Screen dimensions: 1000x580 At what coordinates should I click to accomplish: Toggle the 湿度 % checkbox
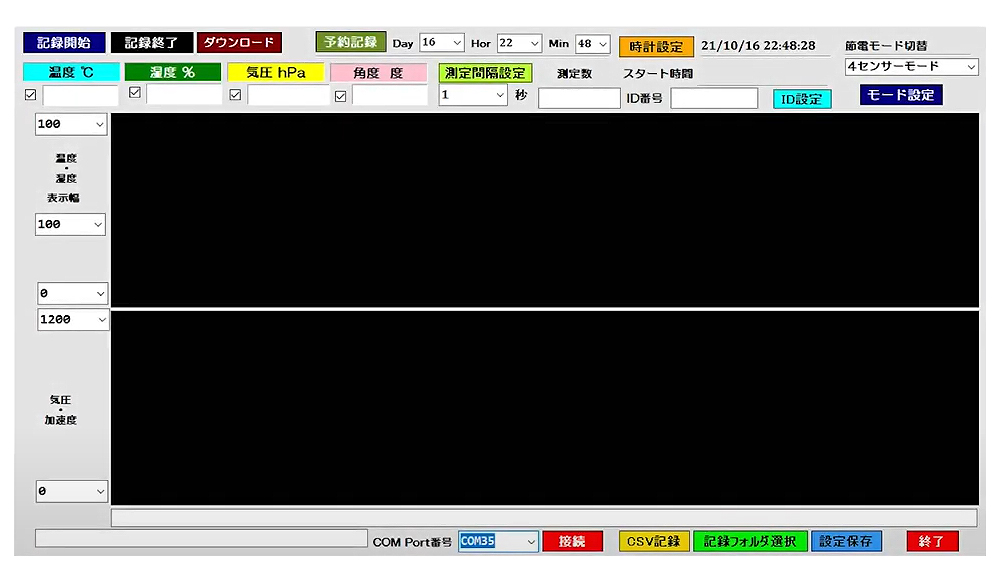pos(135,93)
